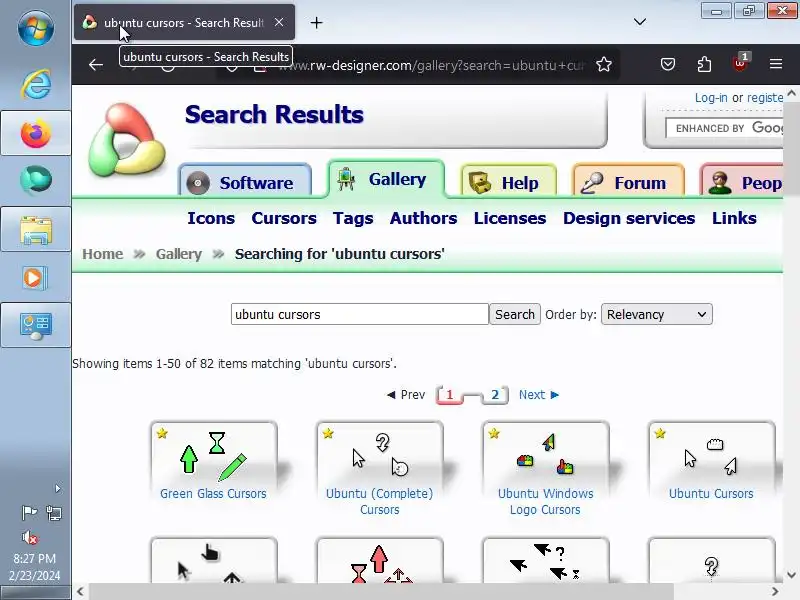Bookmark this page with star icon
This screenshot has height=600, width=800.
(x=604, y=65)
